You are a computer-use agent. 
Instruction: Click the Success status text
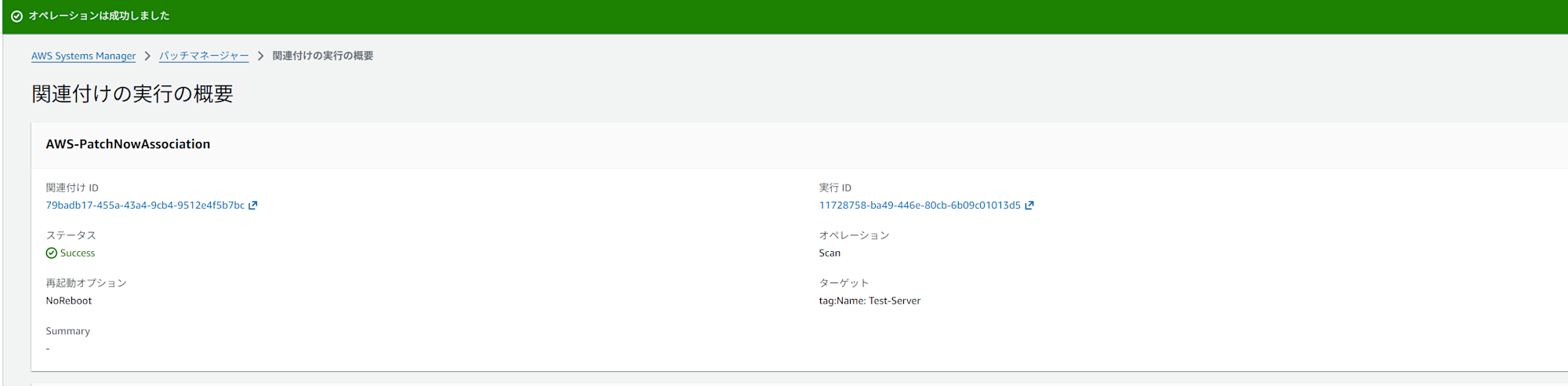click(78, 253)
